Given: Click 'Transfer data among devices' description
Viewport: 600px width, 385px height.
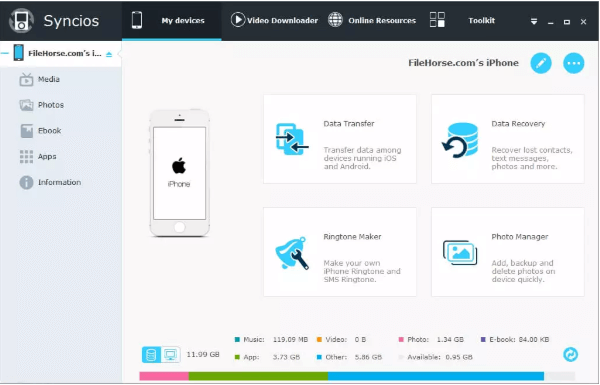Looking at the screenshot, I should 362,158.
